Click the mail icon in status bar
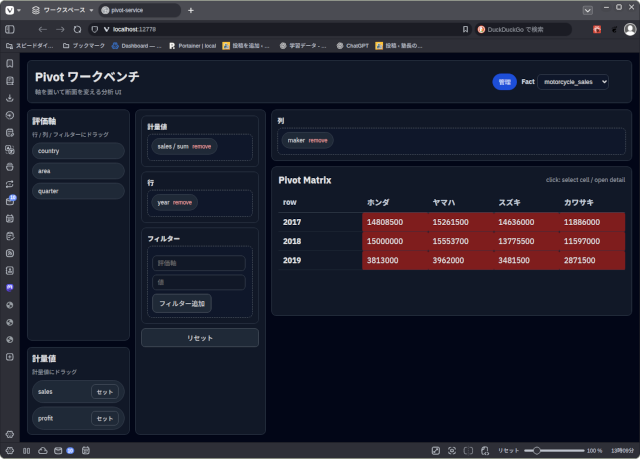The width and height of the screenshot is (640, 459). [x=57, y=451]
